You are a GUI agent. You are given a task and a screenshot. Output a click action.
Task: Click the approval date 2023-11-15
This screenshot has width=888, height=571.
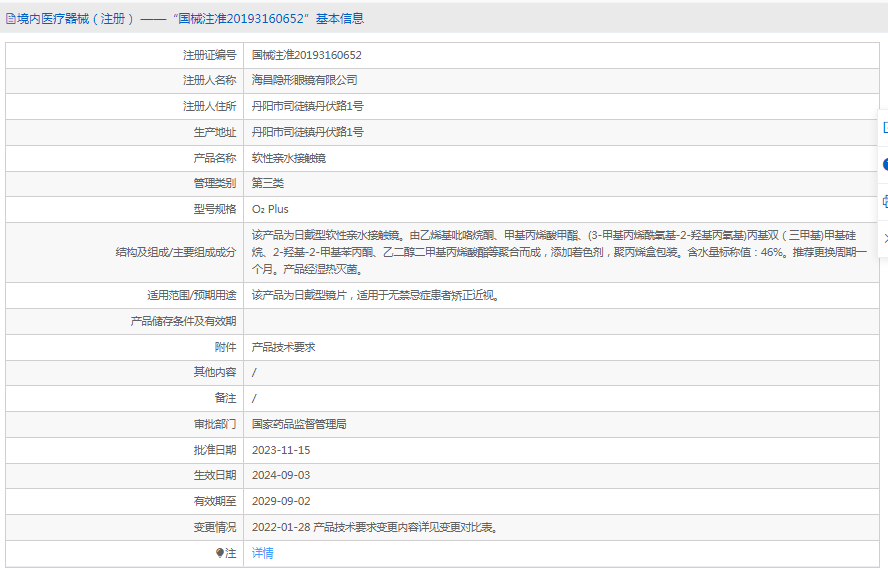click(x=281, y=450)
